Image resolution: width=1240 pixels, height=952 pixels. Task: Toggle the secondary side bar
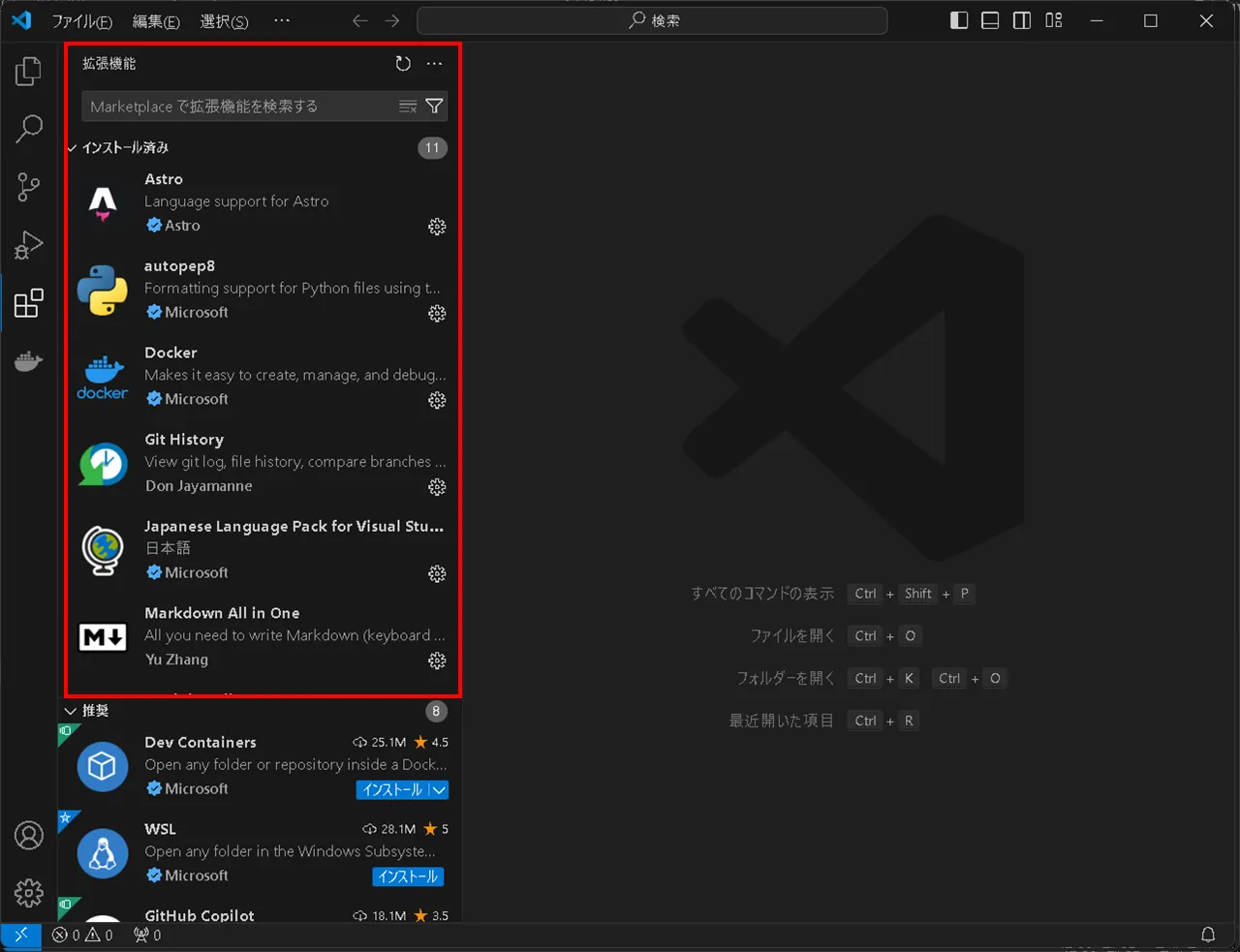[x=1022, y=20]
